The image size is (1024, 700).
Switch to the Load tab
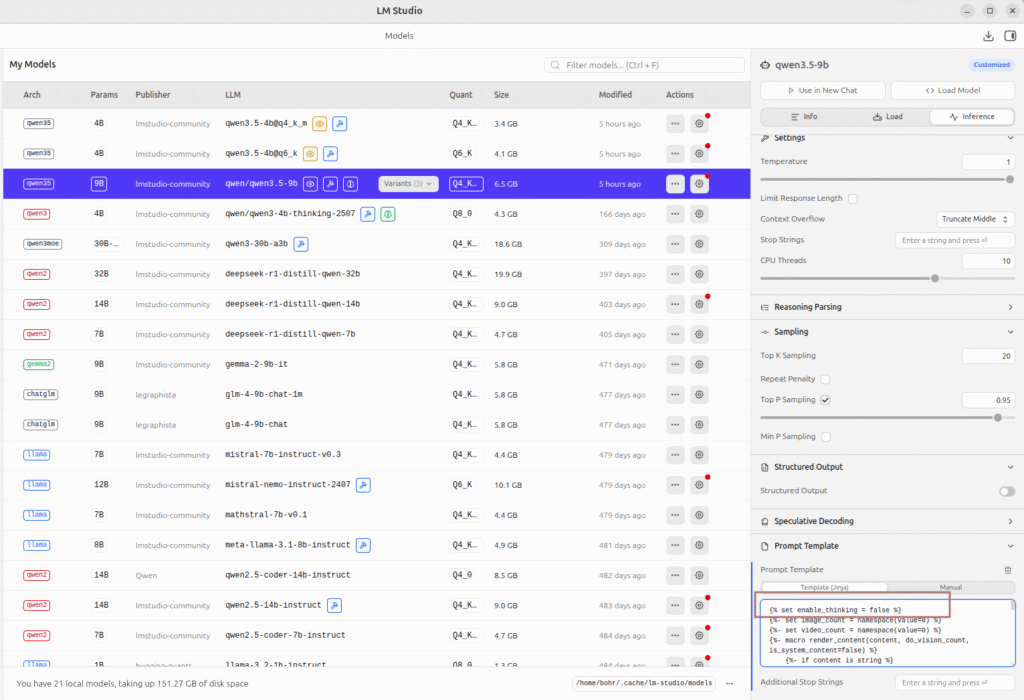pos(887,116)
